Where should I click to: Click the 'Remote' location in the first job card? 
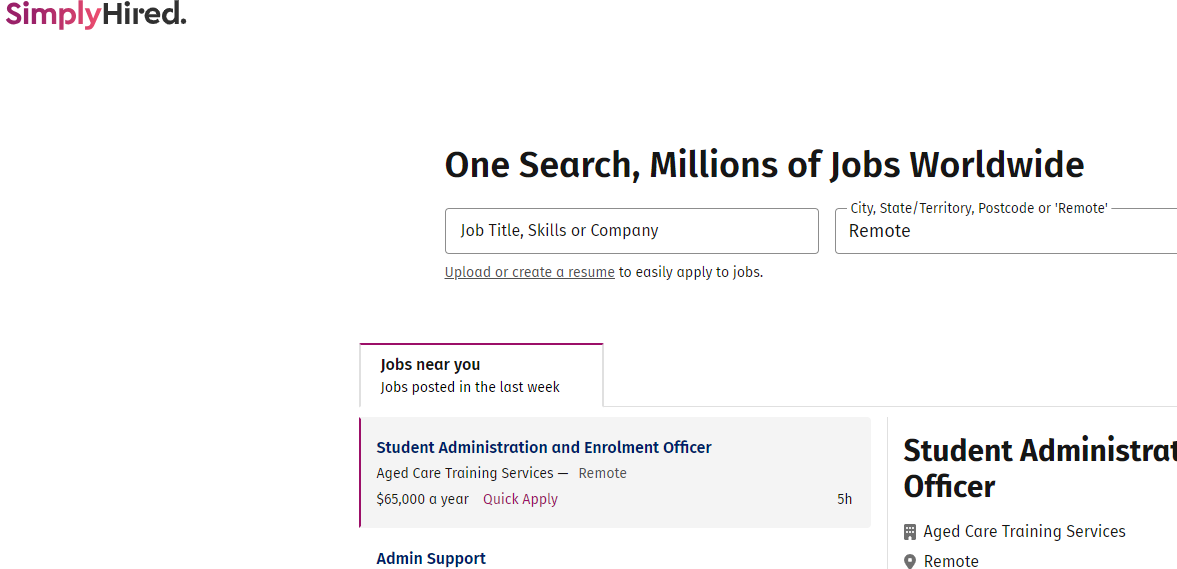point(603,473)
